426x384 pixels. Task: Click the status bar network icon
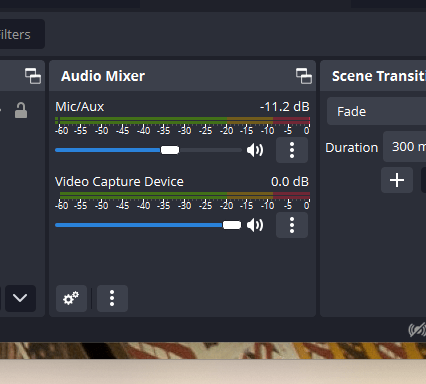click(x=417, y=330)
